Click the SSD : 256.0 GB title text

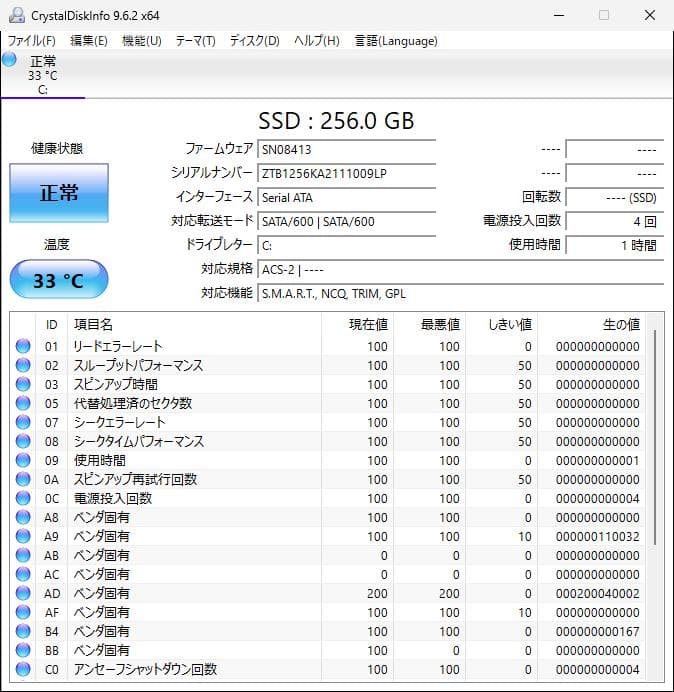point(336,120)
